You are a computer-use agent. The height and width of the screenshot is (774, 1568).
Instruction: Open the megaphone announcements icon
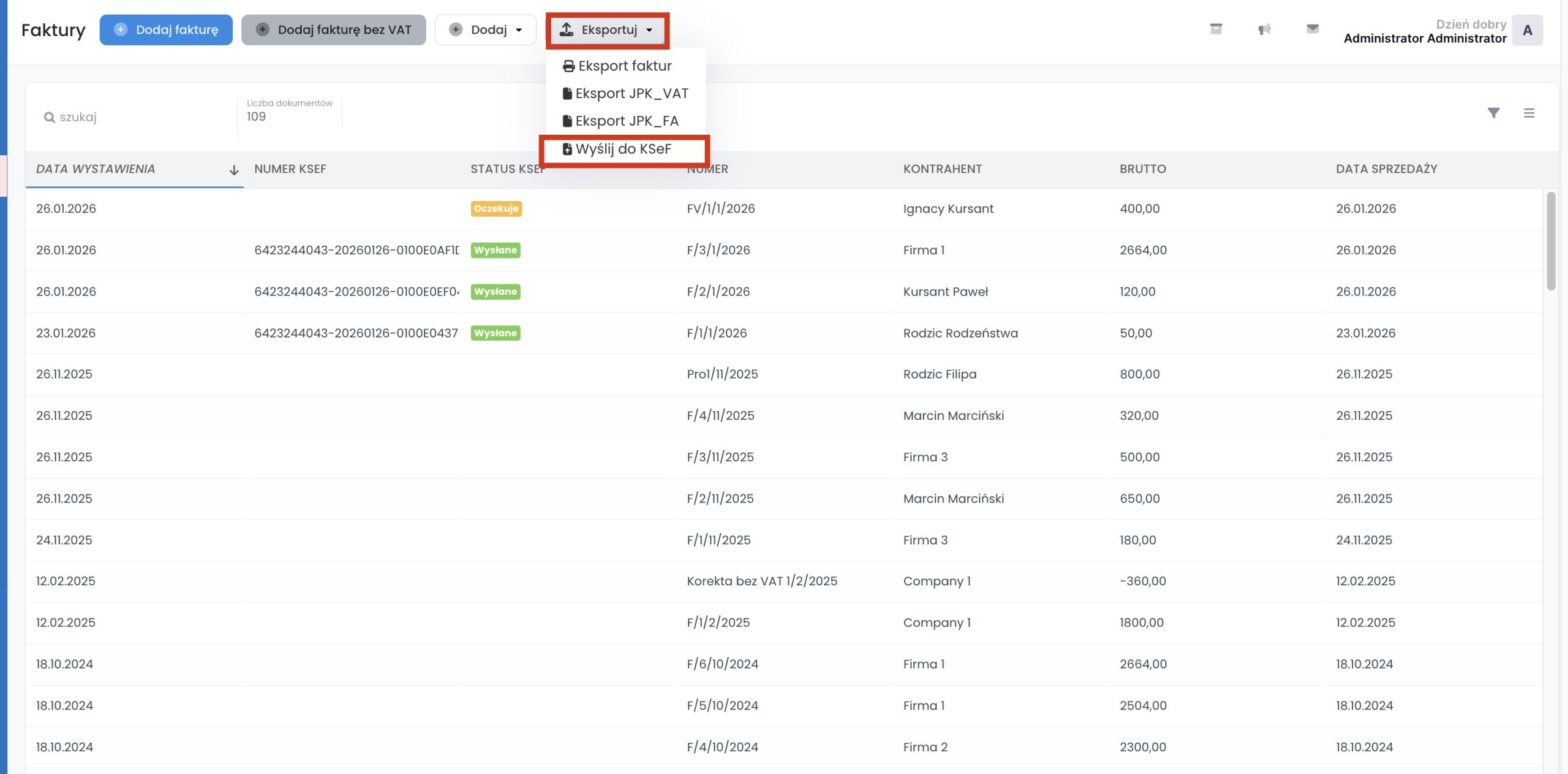pyautogui.click(x=1264, y=29)
